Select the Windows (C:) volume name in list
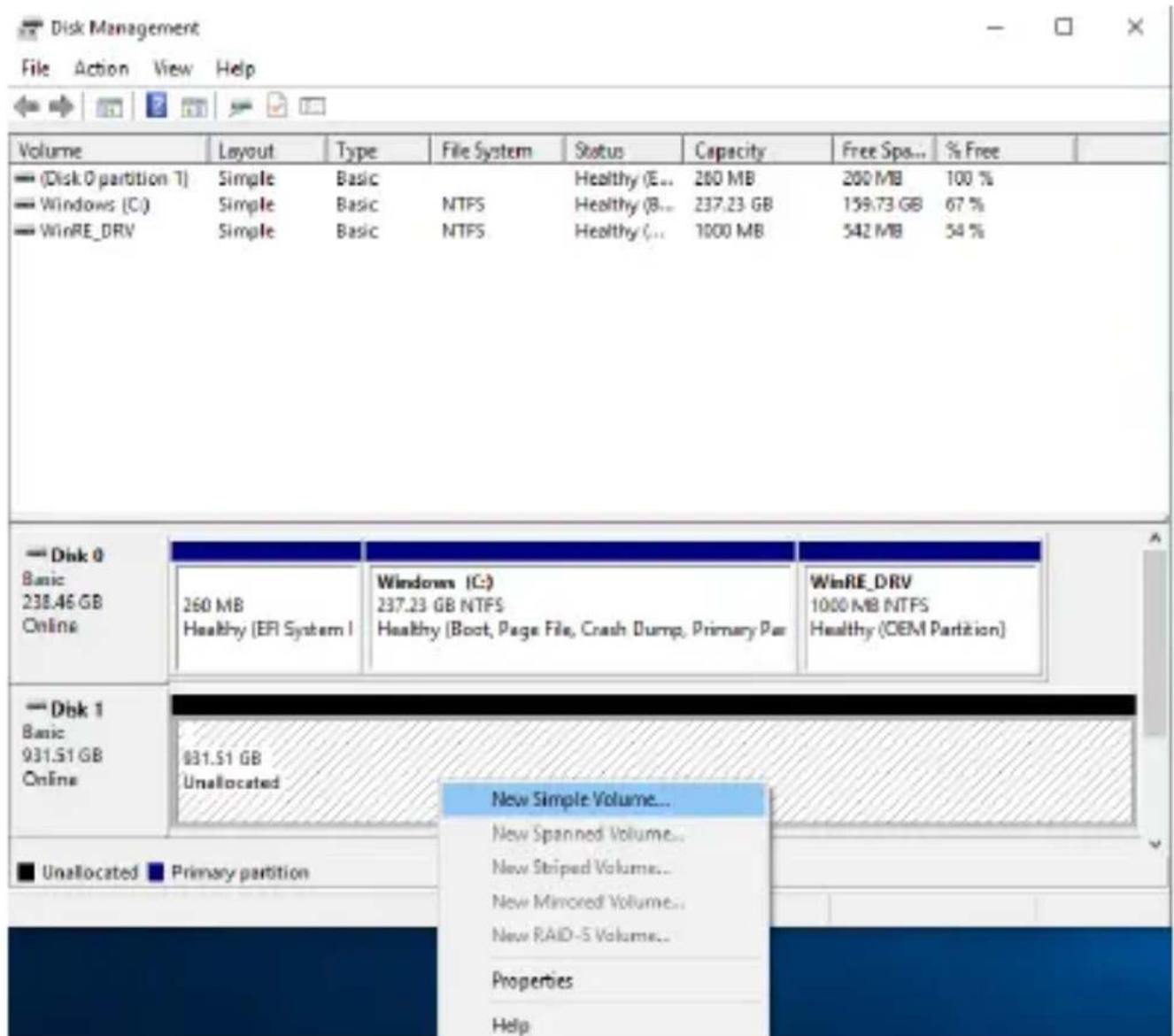This screenshot has width=1174, height=1036. [x=95, y=205]
